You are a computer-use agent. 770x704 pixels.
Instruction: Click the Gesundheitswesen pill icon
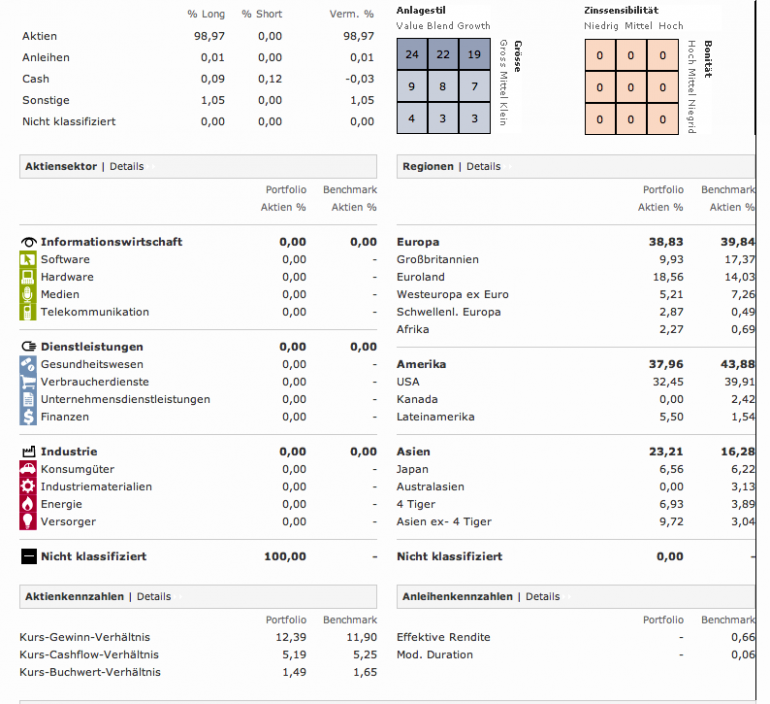(28, 364)
